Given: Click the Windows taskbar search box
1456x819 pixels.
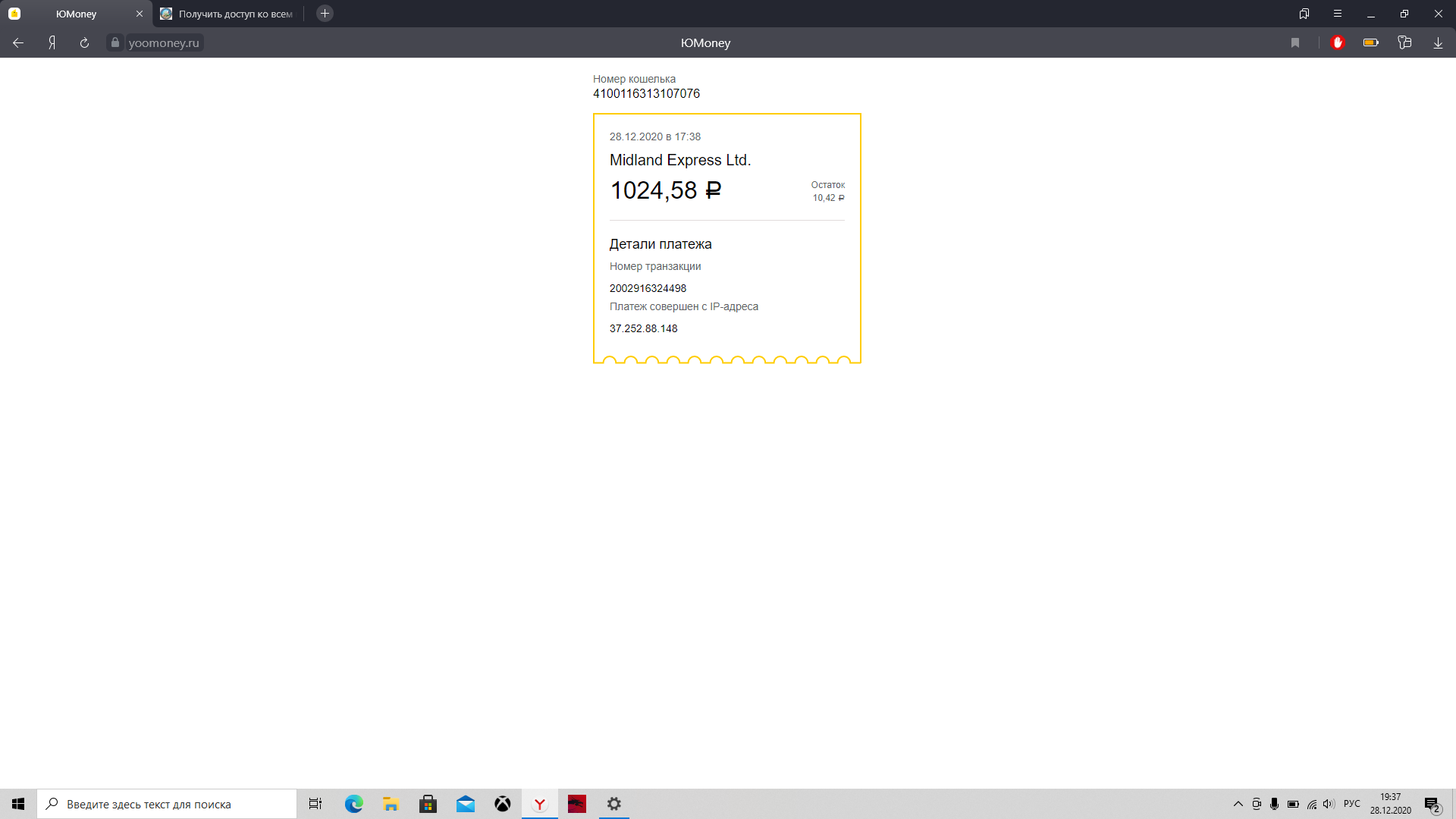Looking at the screenshot, I should click(167, 804).
